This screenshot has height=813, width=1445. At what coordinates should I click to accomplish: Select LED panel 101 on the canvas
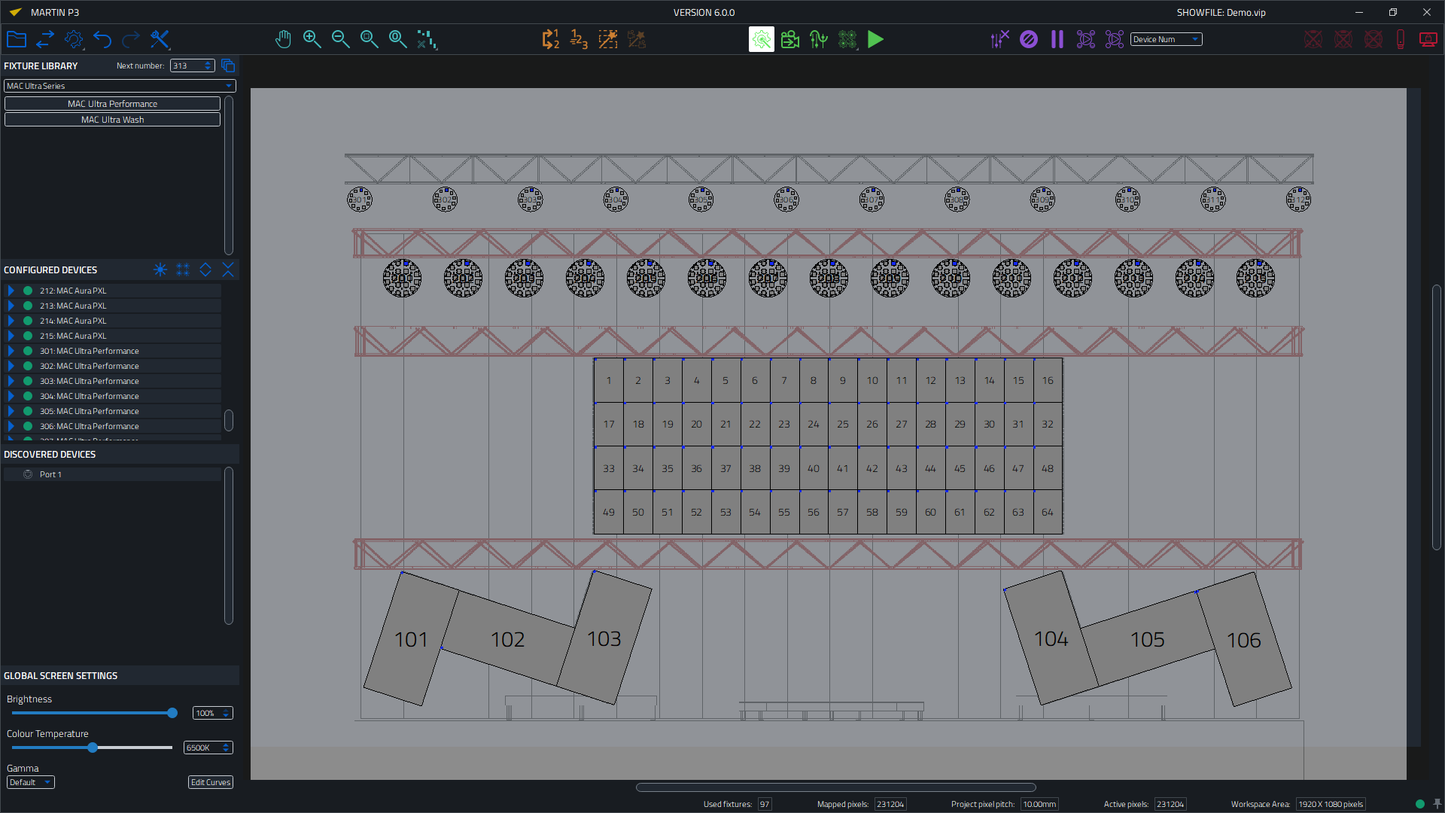tap(411, 640)
